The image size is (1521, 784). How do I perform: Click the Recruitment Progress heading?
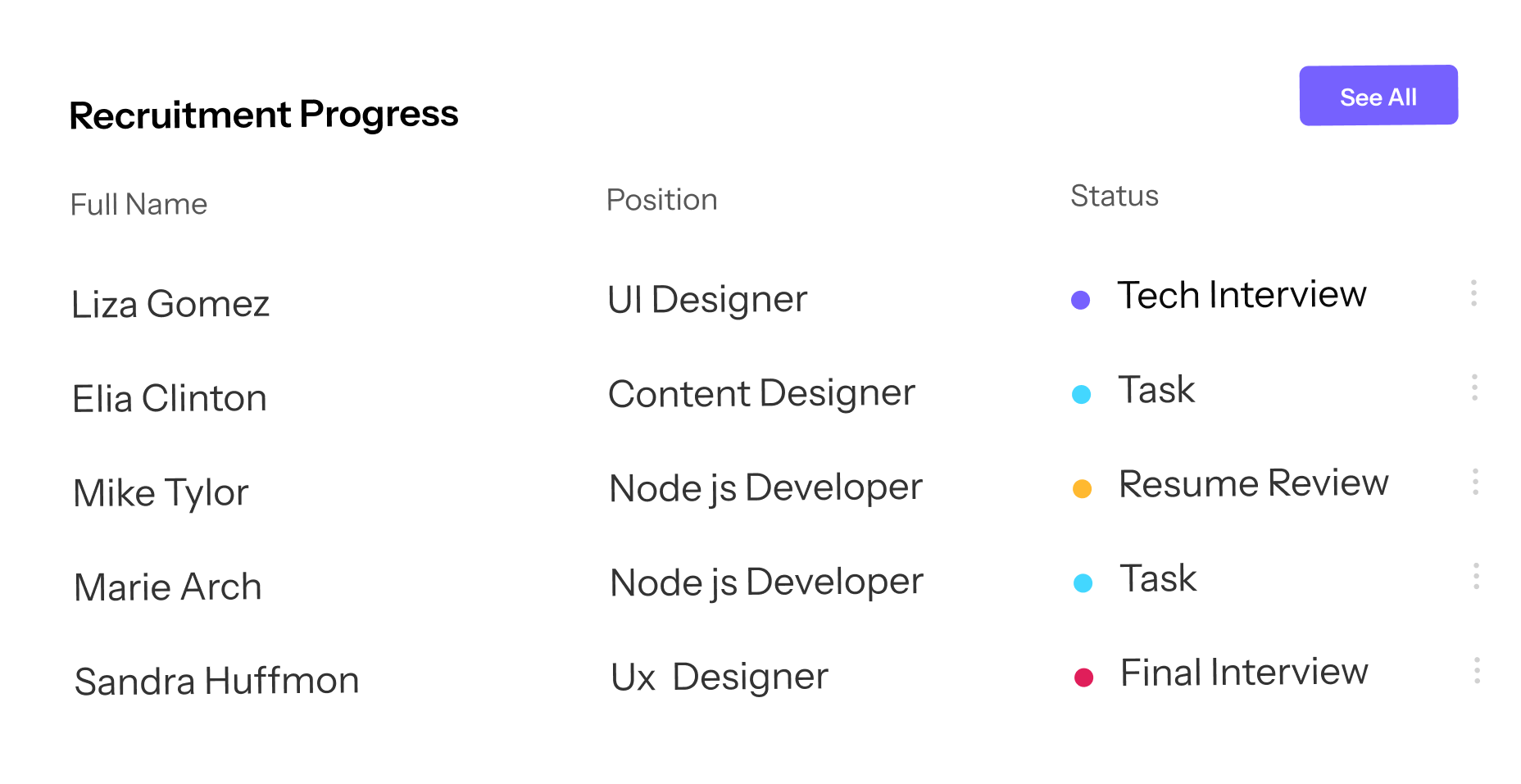coord(264,114)
